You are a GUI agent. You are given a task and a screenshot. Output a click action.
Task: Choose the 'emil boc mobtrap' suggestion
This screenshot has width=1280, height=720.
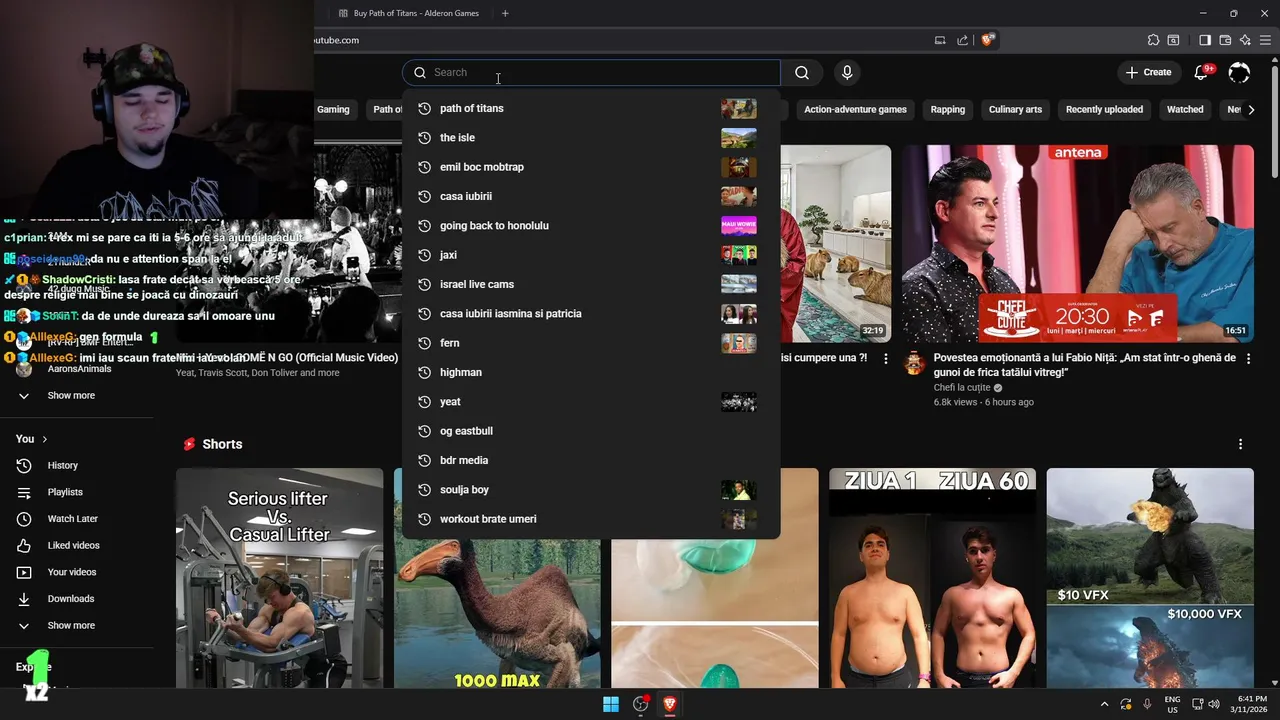tap(590, 167)
